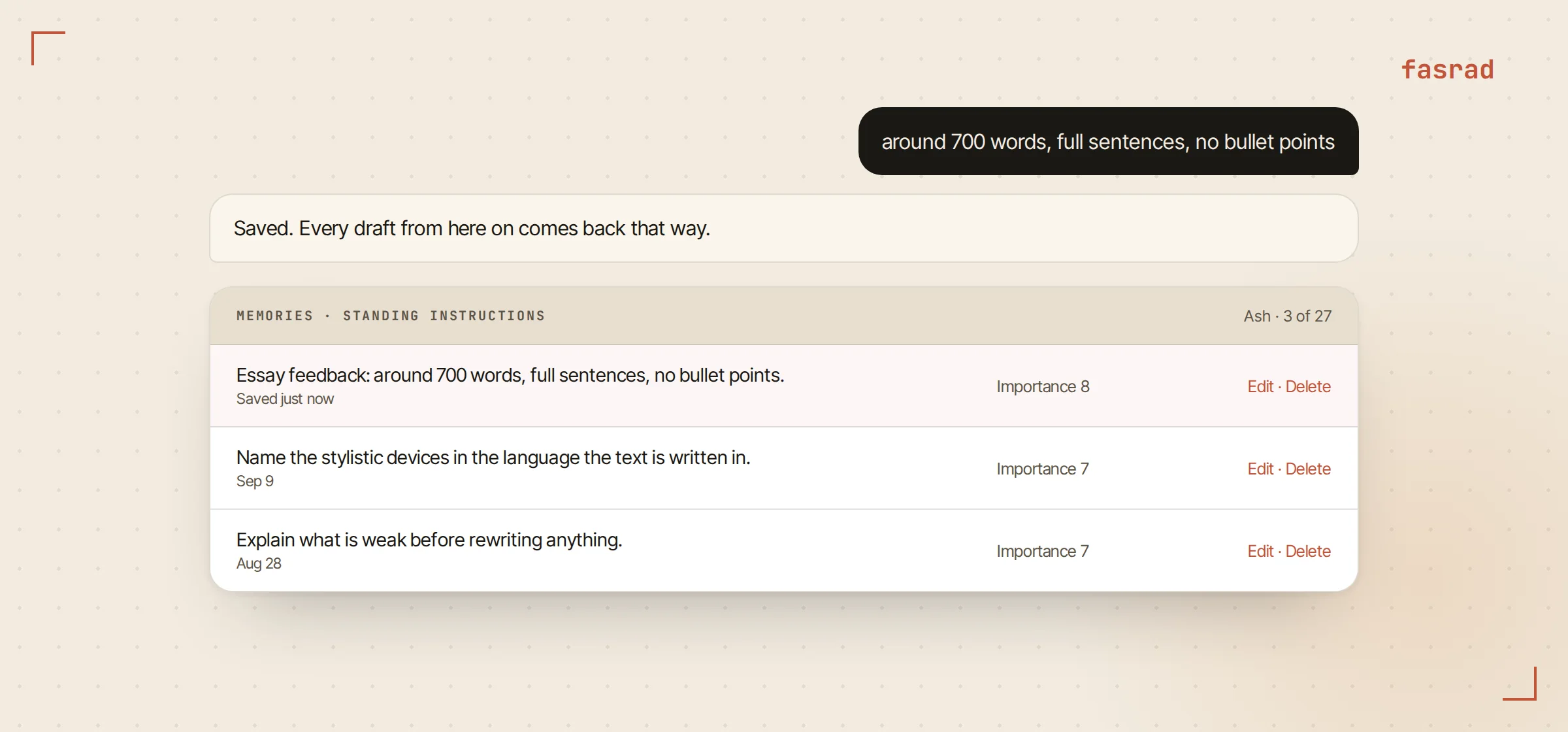This screenshot has height=732, width=1568.
Task: Select the 'Essay feedback: around 700 words' text
Action: [x=510, y=375]
